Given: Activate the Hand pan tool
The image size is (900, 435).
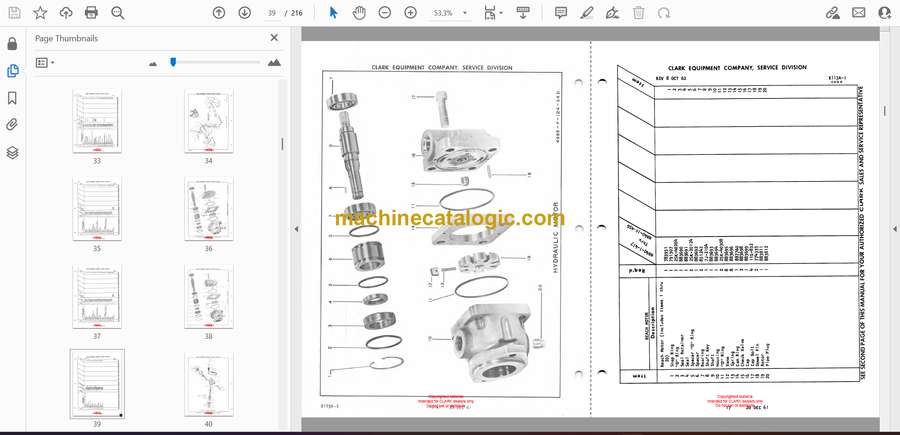Looking at the screenshot, I should coord(359,13).
